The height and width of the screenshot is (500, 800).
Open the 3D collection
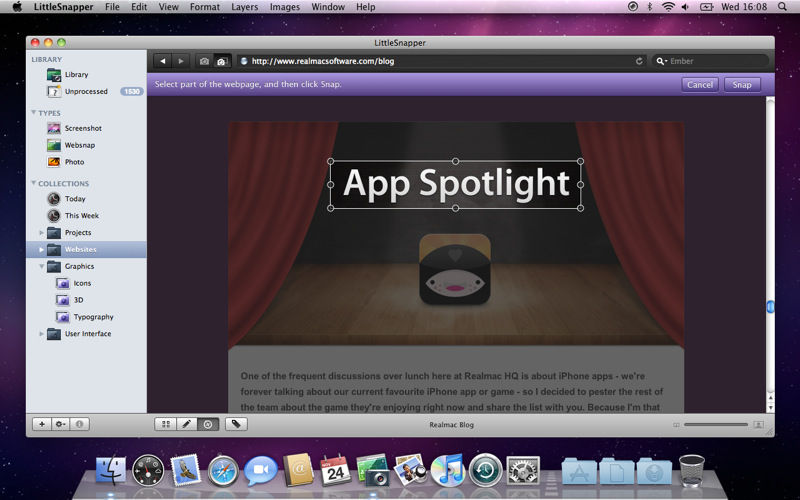click(78, 299)
